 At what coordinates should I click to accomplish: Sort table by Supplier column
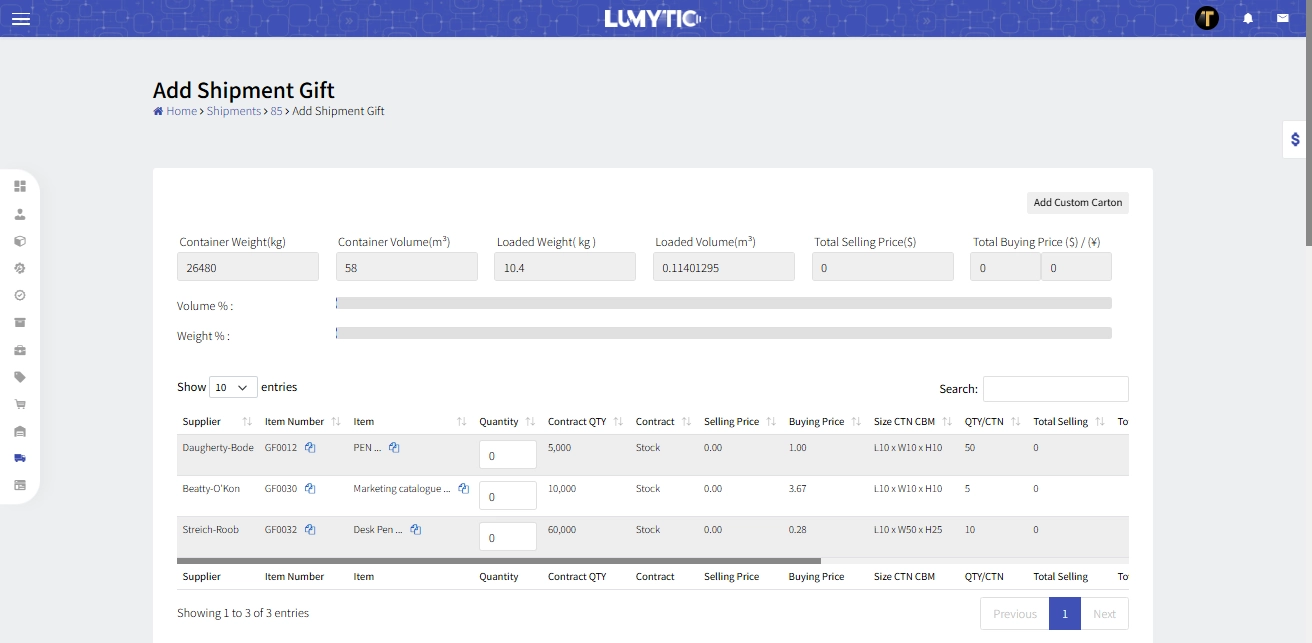(x=247, y=422)
